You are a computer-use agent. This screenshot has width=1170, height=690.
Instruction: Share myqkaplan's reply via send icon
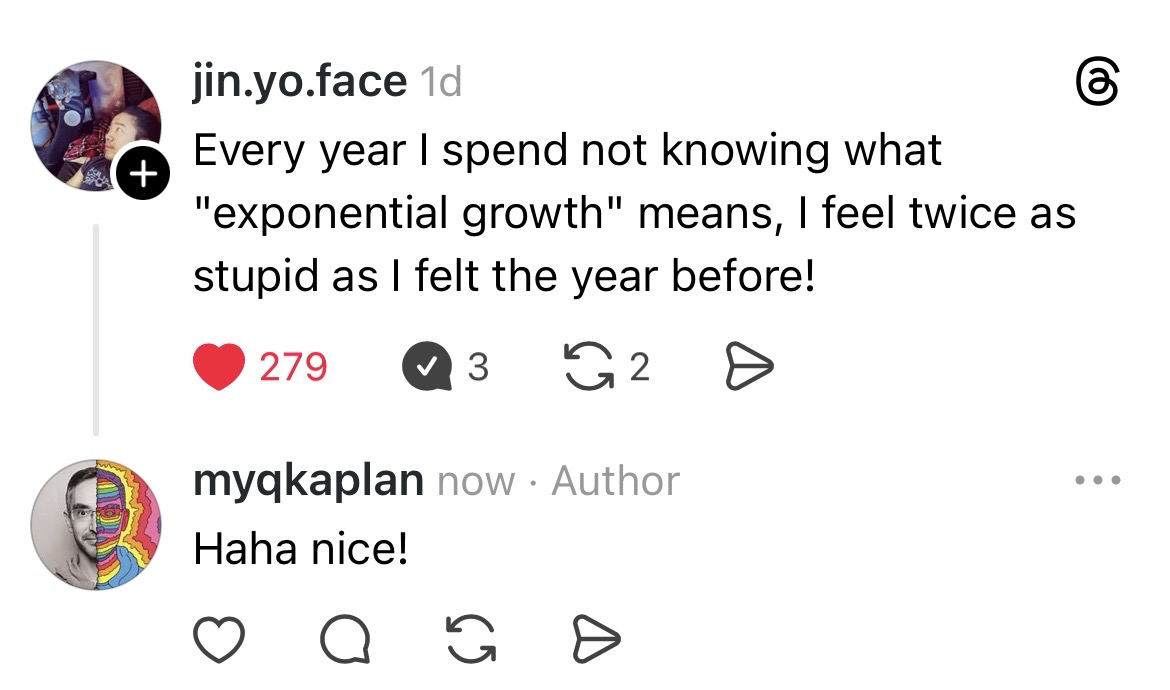tap(597, 639)
